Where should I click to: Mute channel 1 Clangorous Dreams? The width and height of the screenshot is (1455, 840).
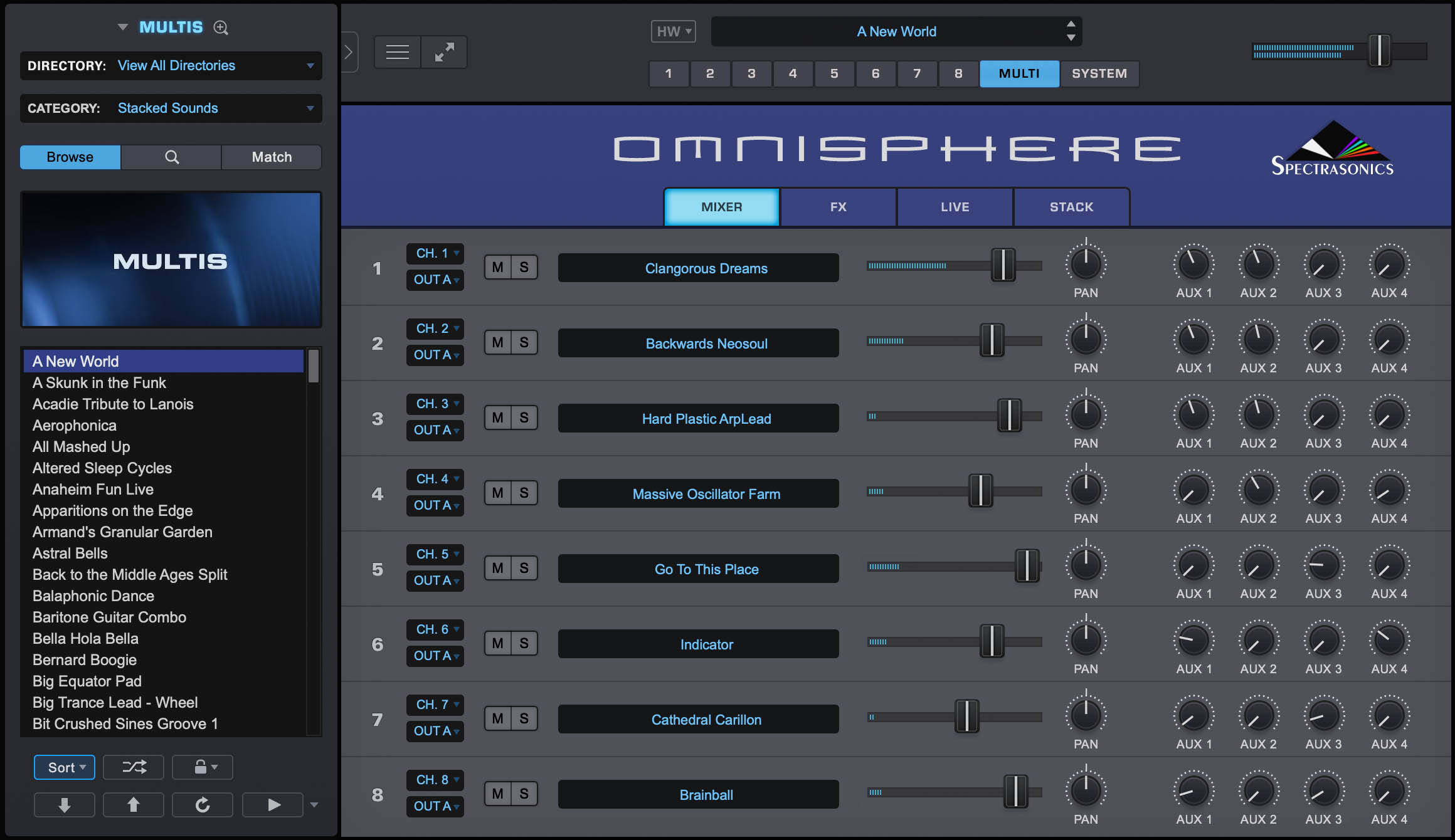coord(498,266)
